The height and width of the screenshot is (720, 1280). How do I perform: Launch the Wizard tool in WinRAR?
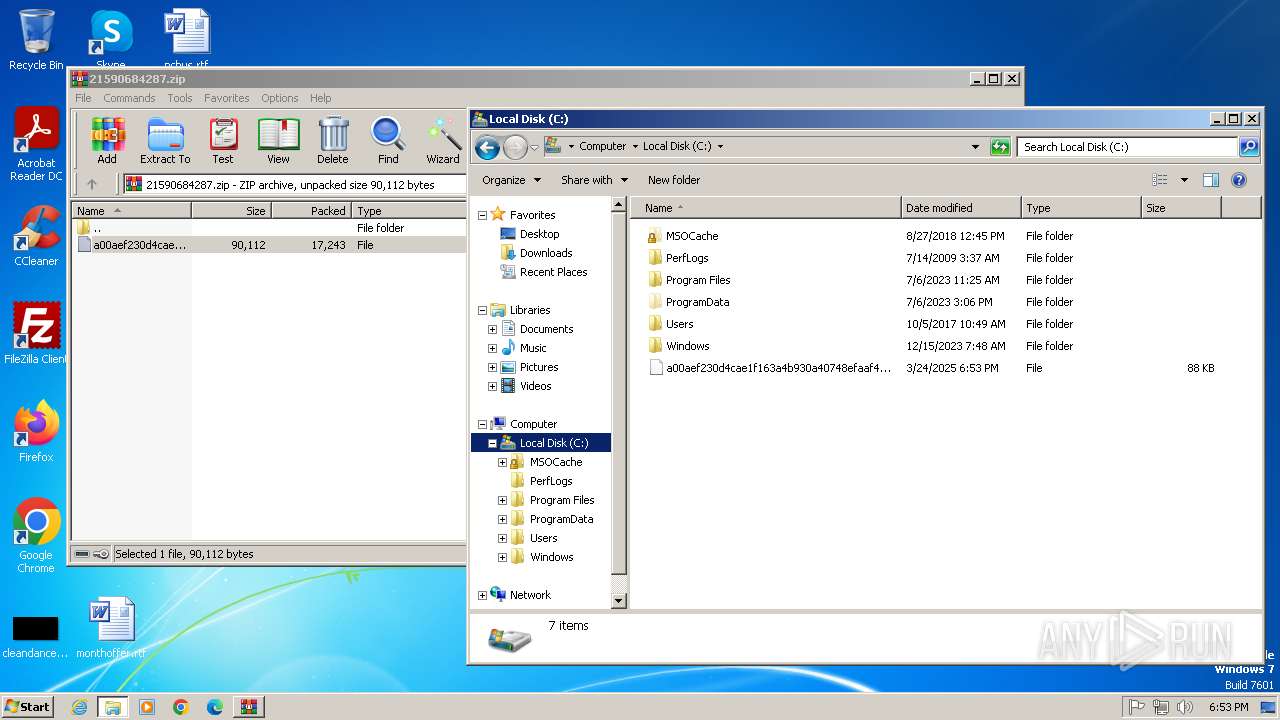443,140
